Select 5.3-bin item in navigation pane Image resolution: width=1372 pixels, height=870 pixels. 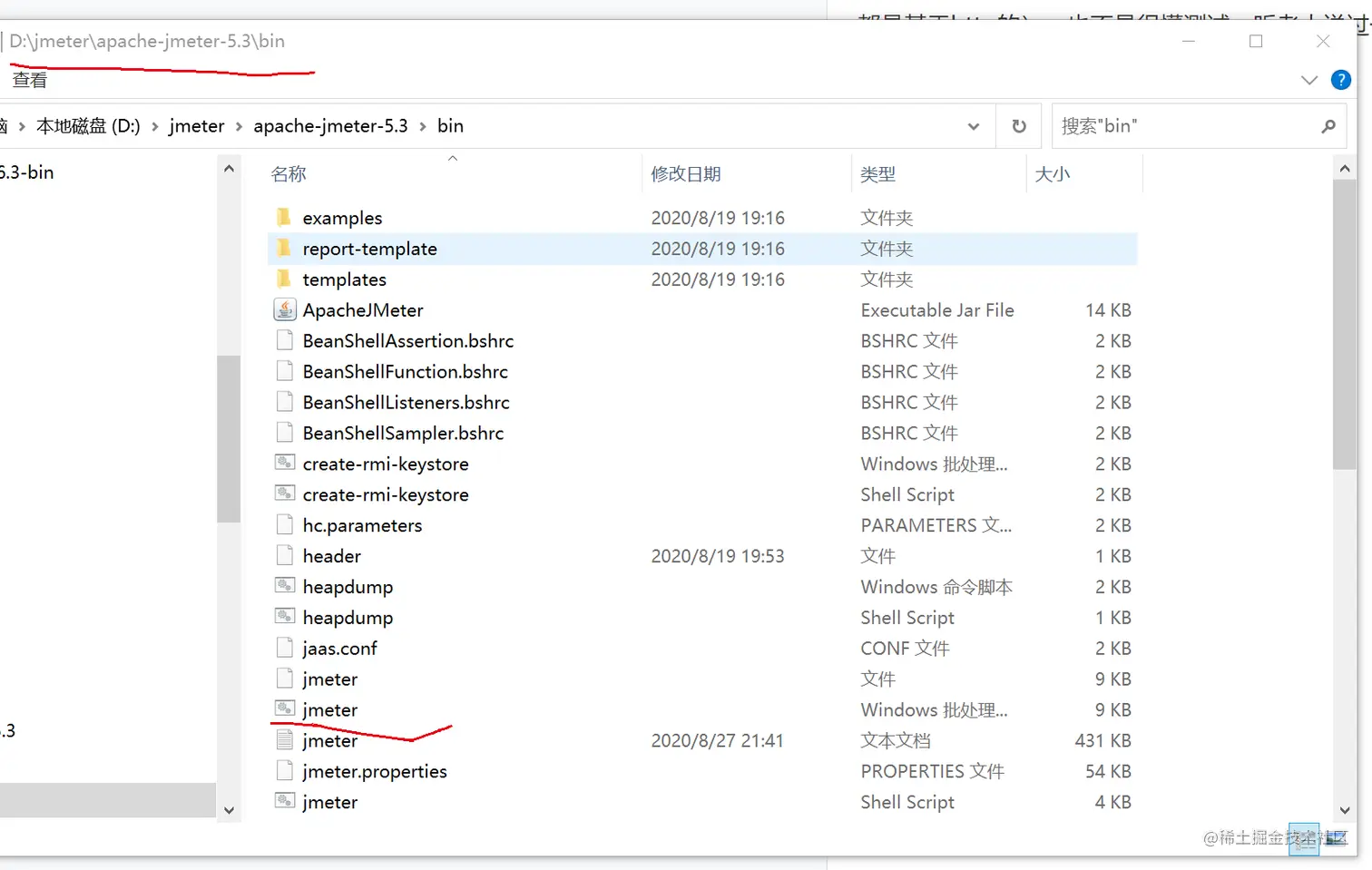(x=27, y=172)
